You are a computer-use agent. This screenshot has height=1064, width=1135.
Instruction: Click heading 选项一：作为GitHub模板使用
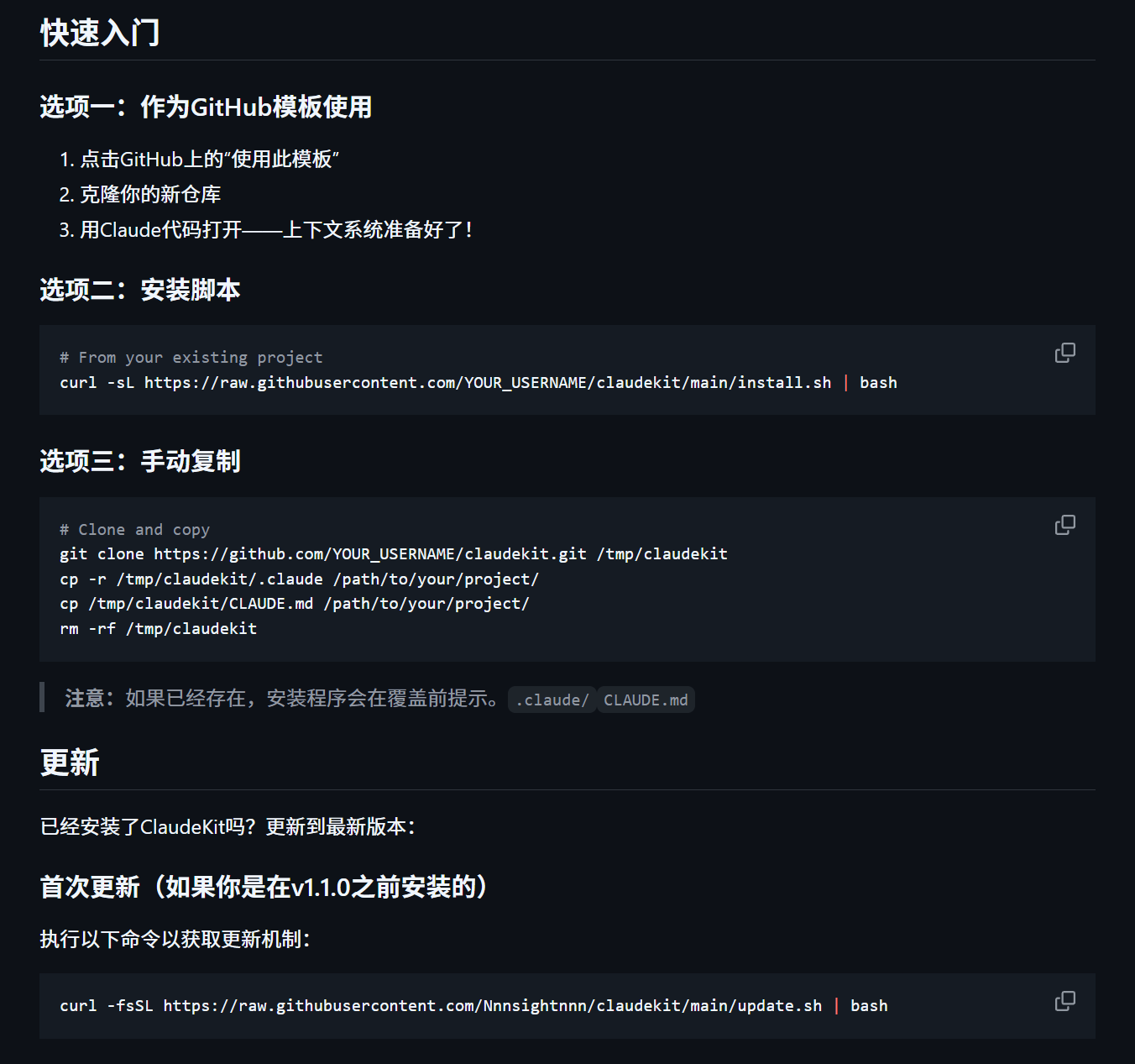click(x=206, y=107)
